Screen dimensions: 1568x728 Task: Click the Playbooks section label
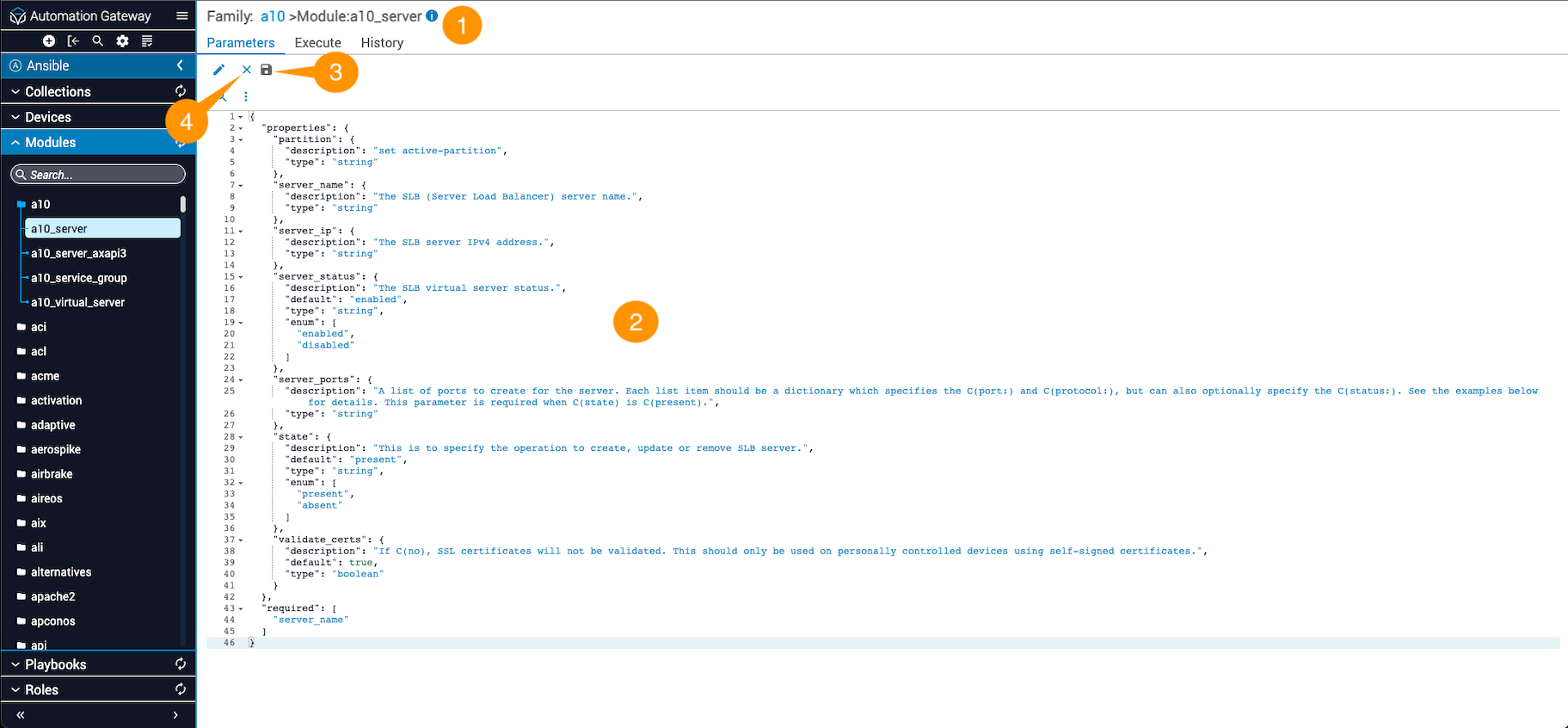56,664
